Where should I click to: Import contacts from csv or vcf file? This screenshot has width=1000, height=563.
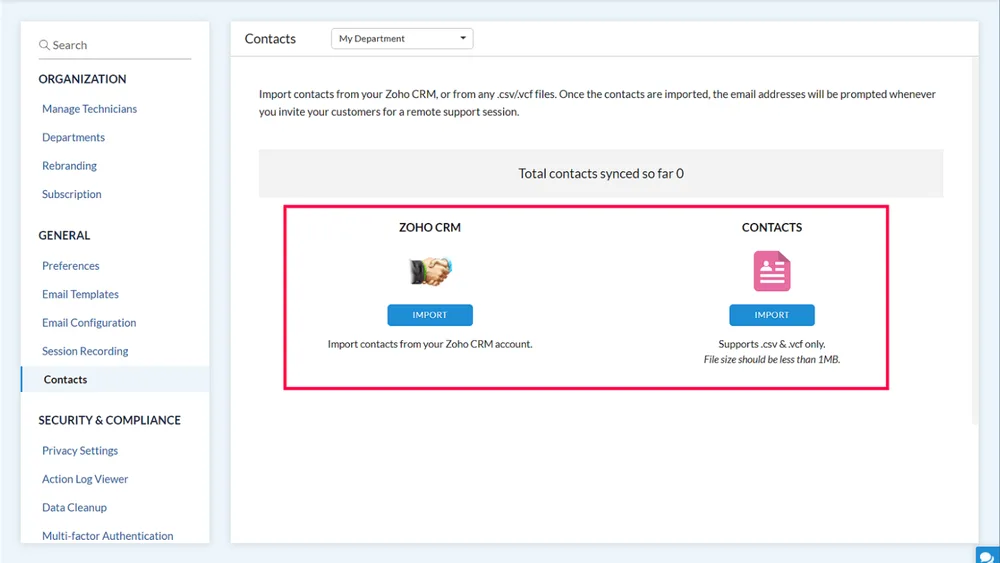click(x=772, y=315)
